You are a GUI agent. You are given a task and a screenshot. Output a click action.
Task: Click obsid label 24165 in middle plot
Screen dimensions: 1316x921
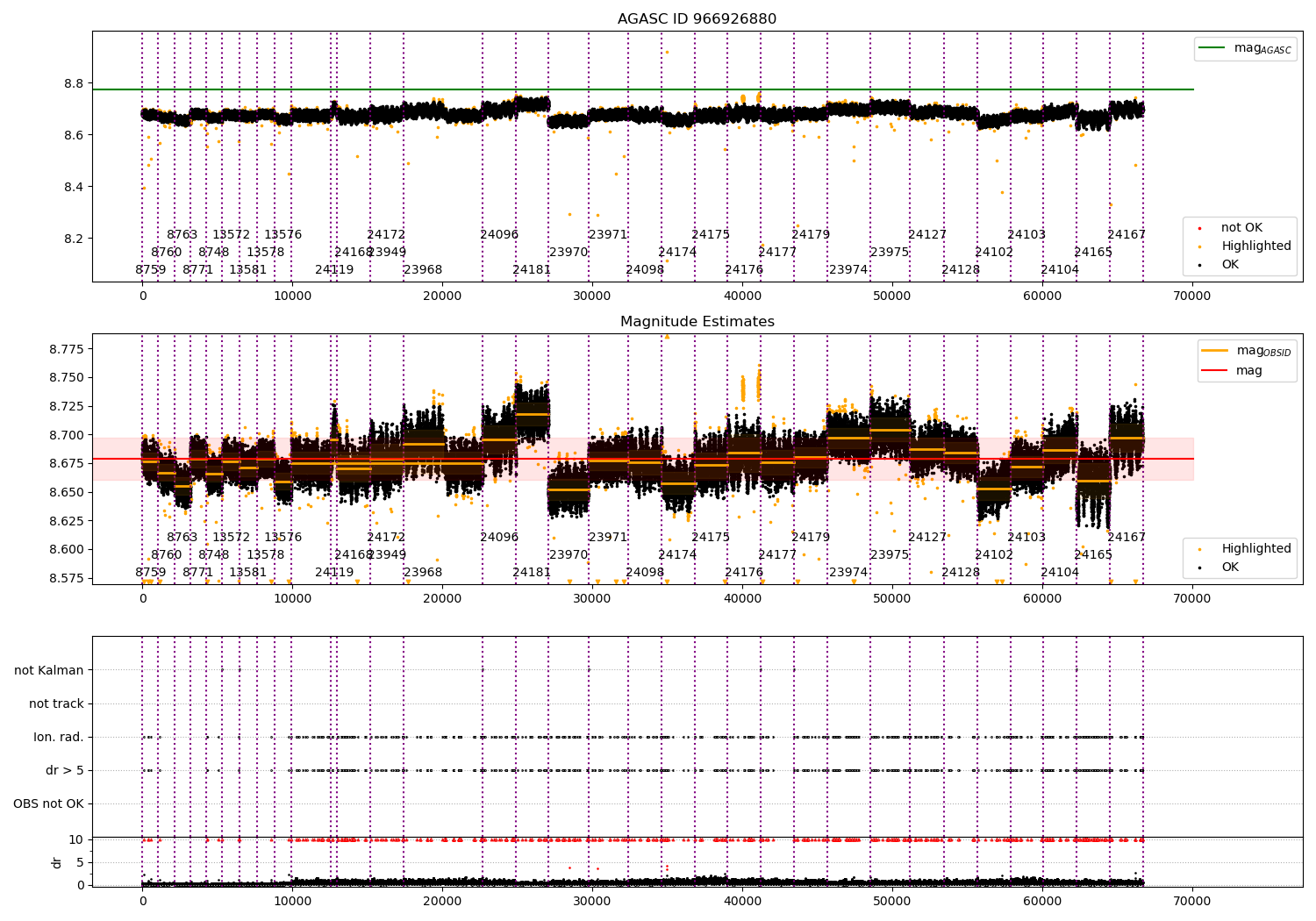pos(1093,555)
